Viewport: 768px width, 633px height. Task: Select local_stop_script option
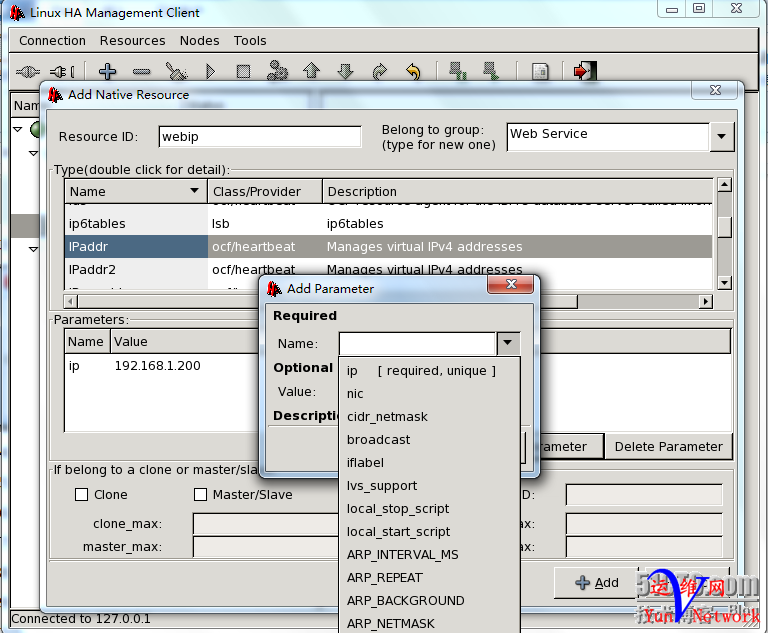coord(429,509)
